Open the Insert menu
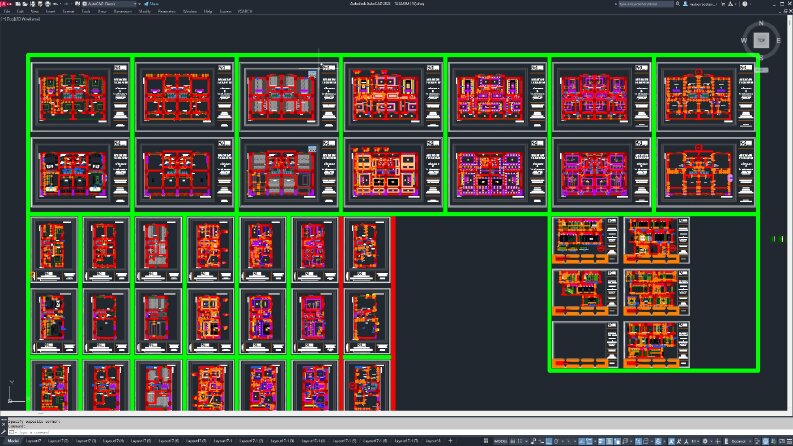The width and height of the screenshot is (793, 446). pos(51,11)
